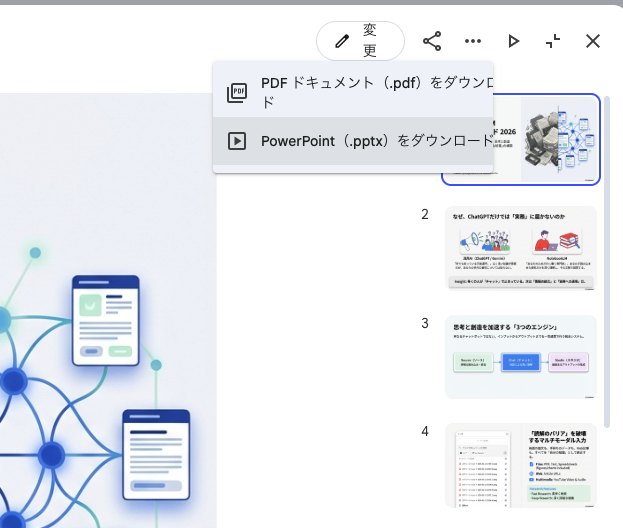The image size is (623, 528).
Task: Exit fullscreen with the collapse icon
Action: 553,41
